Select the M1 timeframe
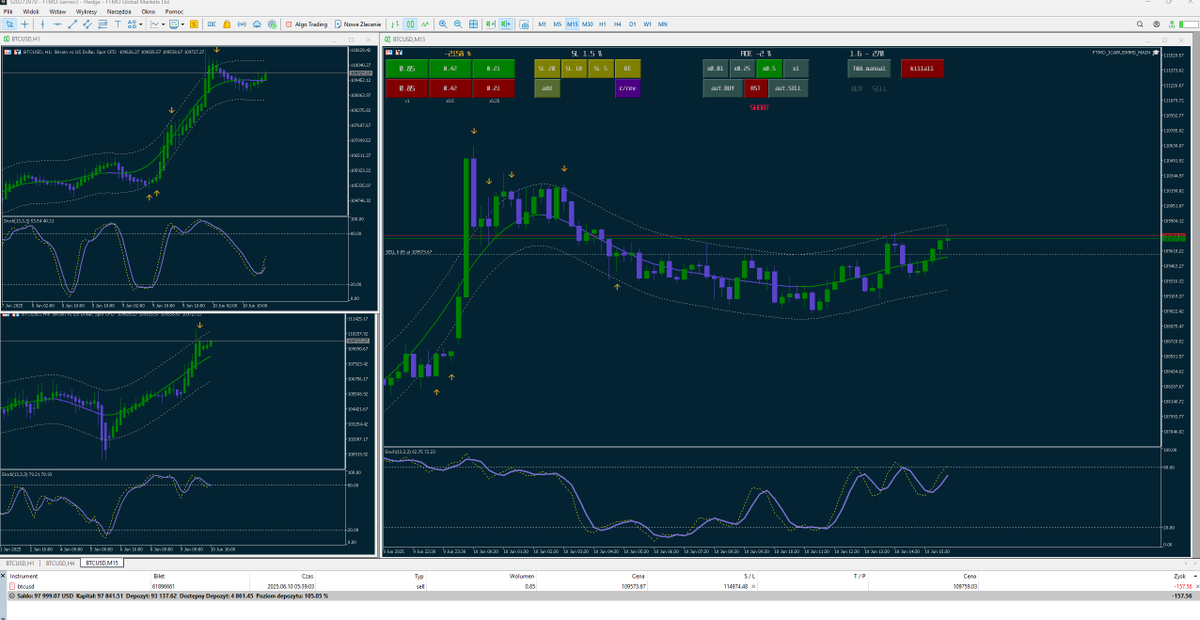This screenshot has height=620, width=1200. (x=542, y=23)
